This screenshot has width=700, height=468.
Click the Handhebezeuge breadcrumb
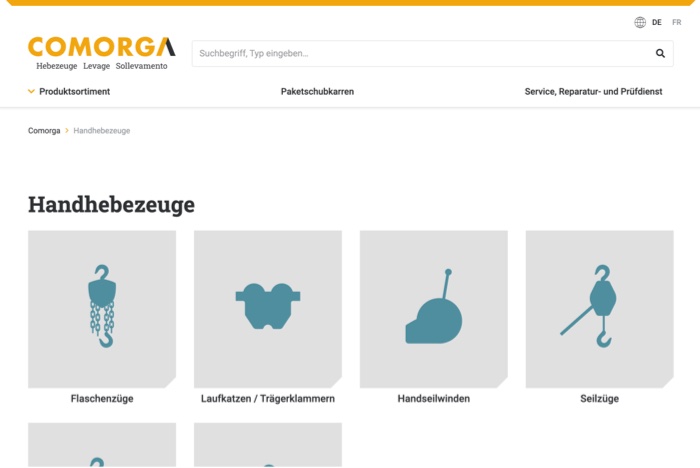[102, 130]
